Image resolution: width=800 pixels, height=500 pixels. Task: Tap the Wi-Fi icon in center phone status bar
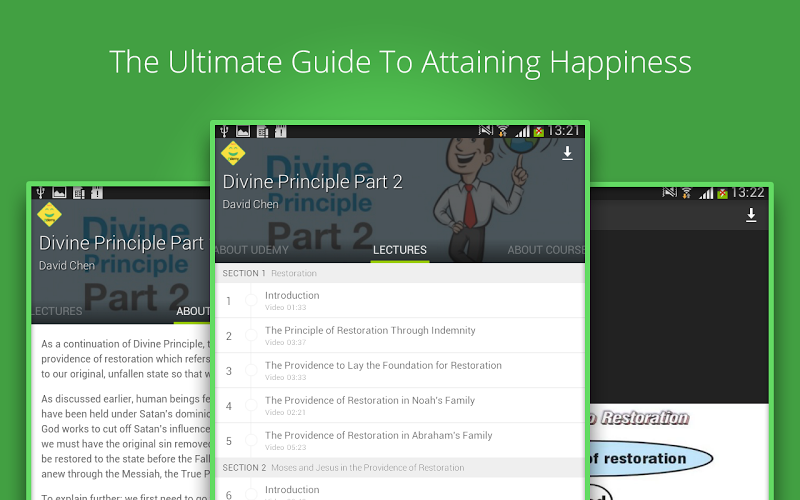click(x=503, y=132)
